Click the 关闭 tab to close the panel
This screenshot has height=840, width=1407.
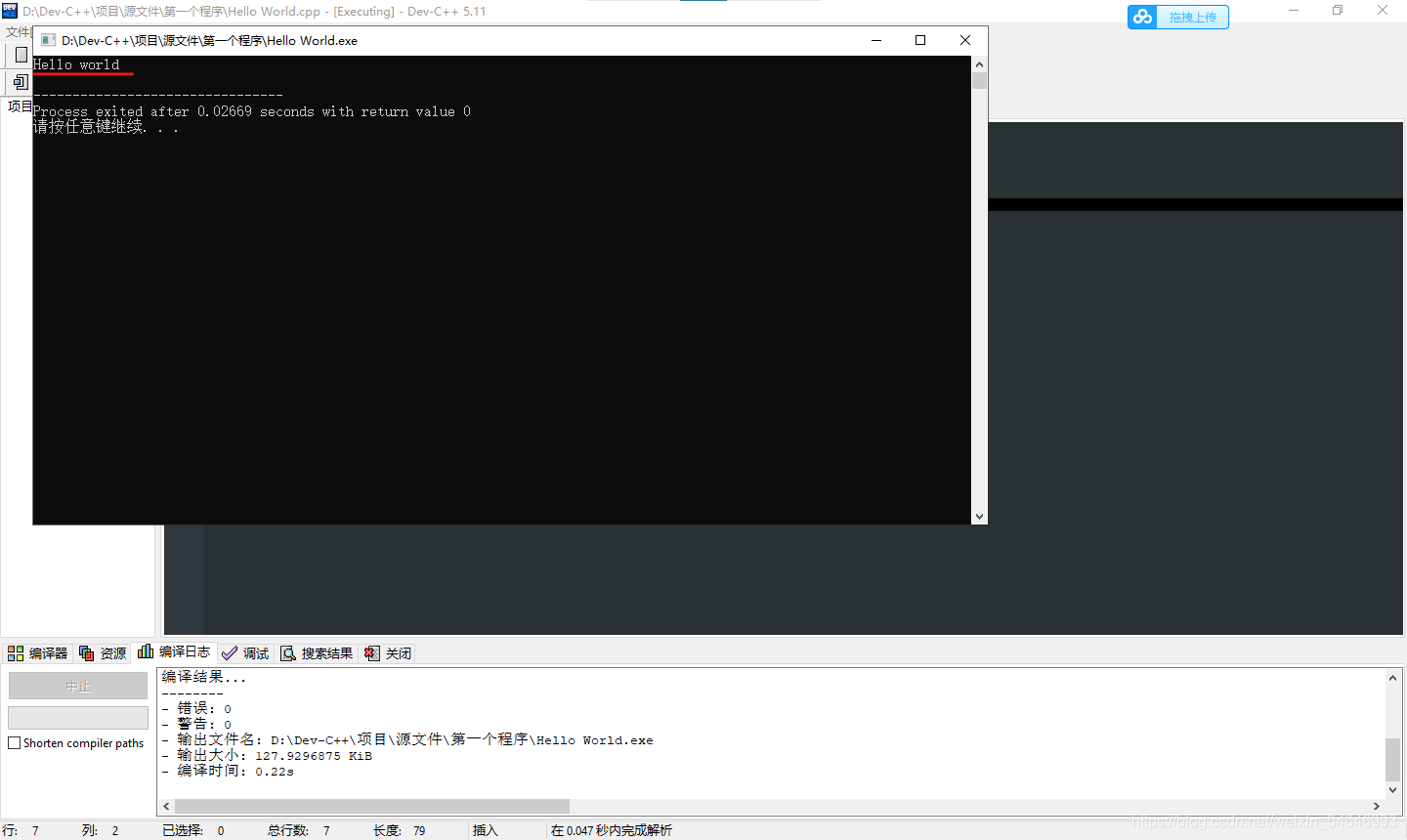(388, 653)
